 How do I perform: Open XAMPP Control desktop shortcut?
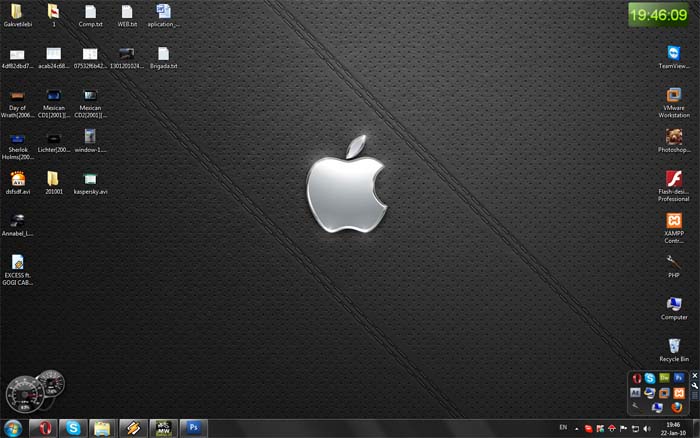click(674, 228)
